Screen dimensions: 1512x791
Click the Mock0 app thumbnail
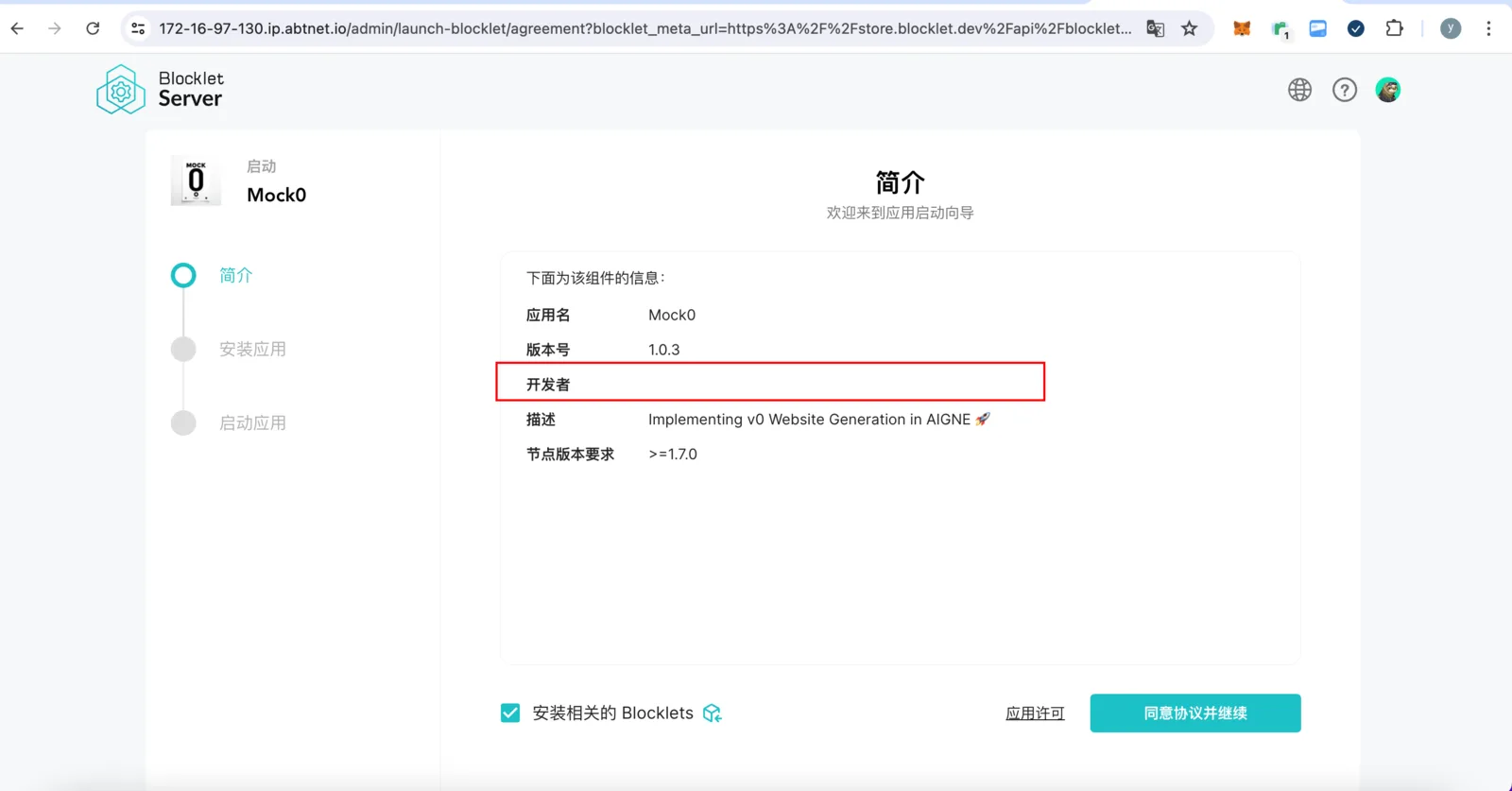[196, 181]
